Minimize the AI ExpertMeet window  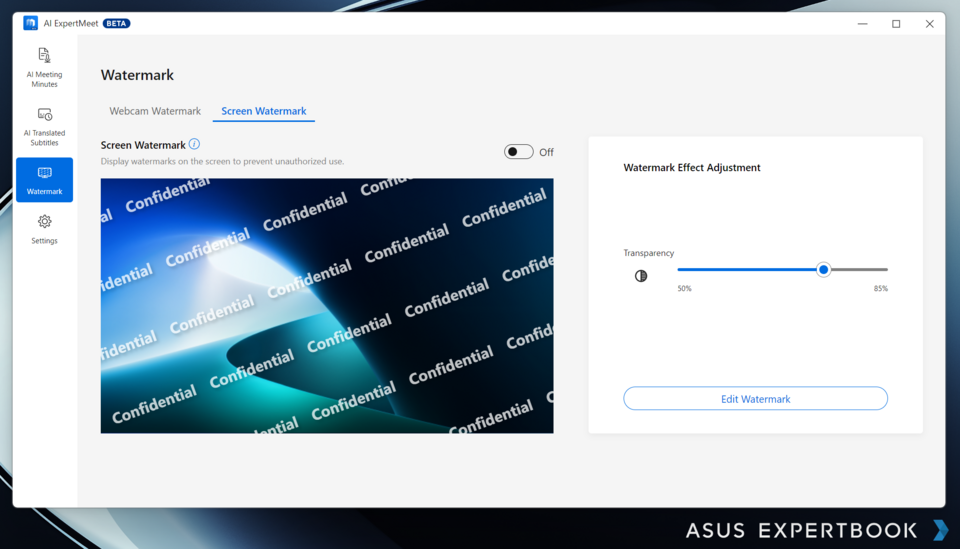pos(863,24)
